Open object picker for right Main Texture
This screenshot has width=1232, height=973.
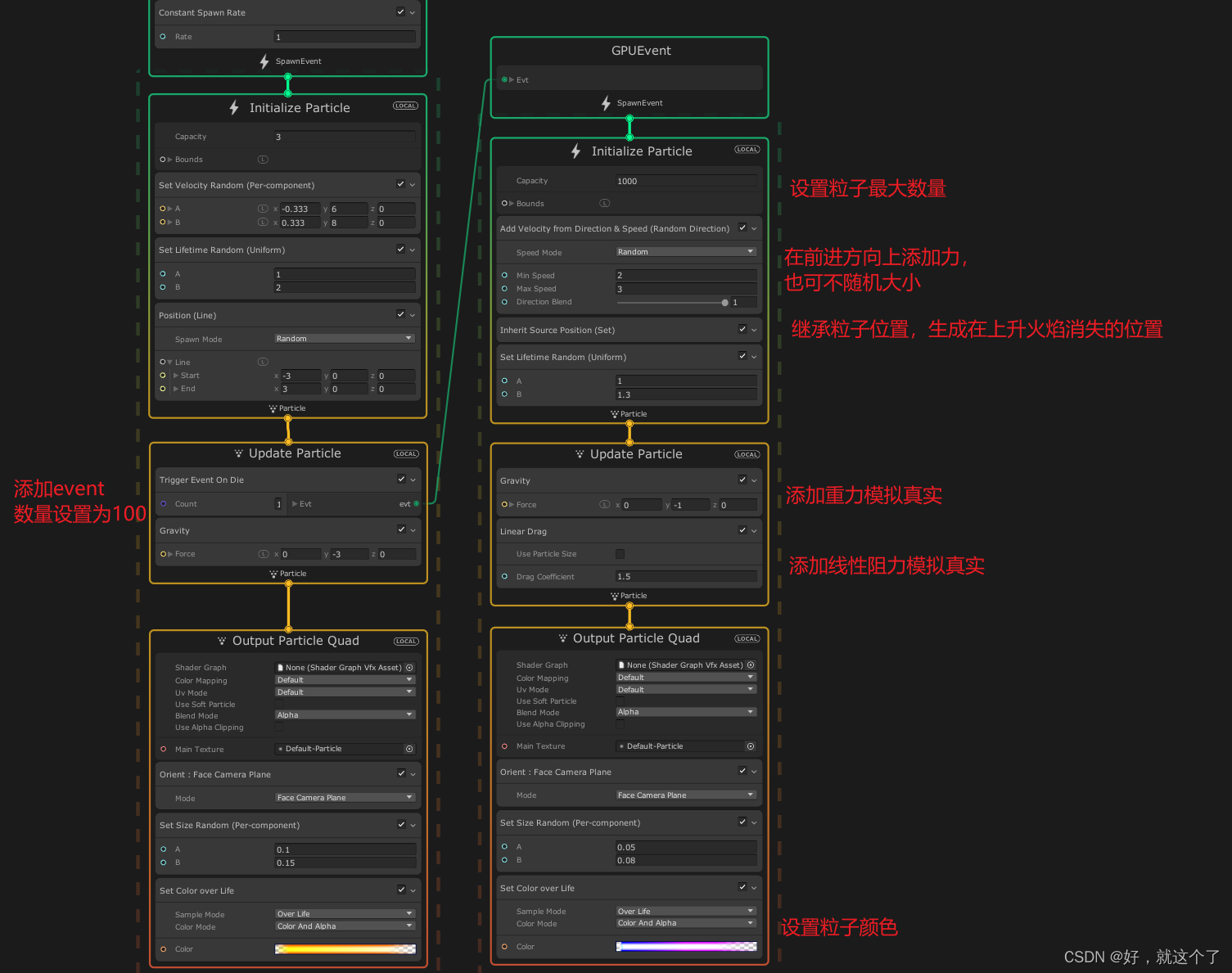751,746
